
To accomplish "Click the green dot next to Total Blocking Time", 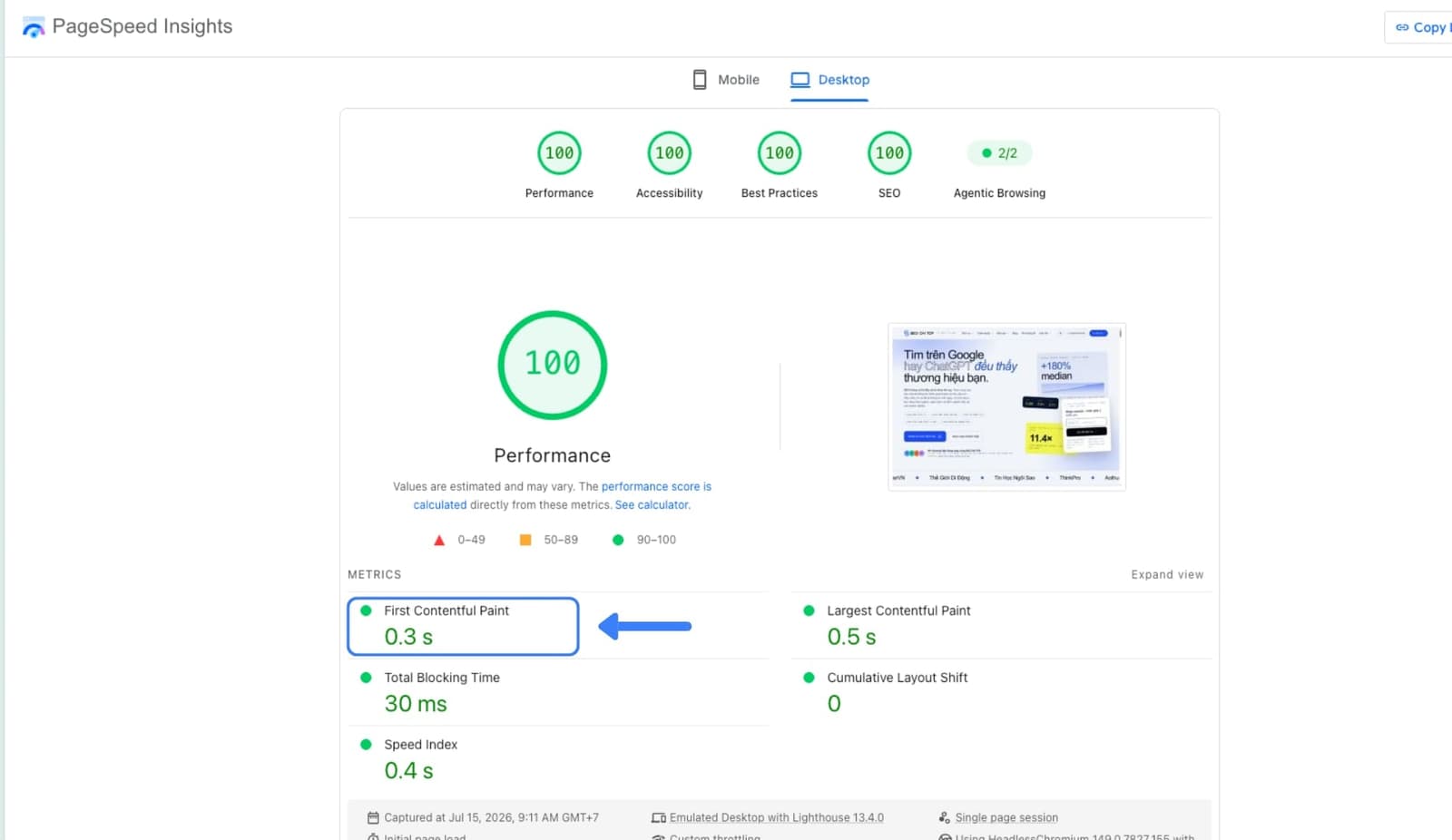I will tap(366, 677).
